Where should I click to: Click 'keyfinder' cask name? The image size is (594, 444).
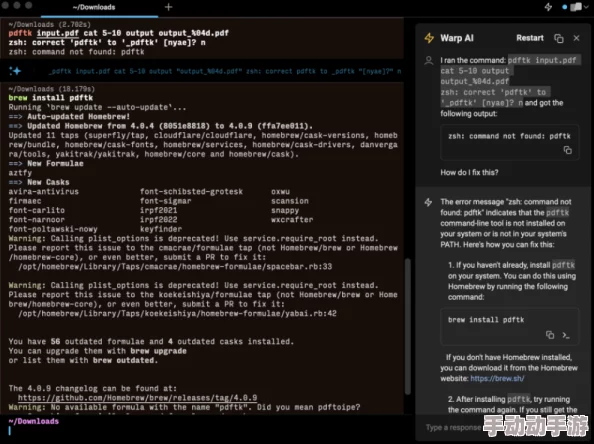[161, 229]
